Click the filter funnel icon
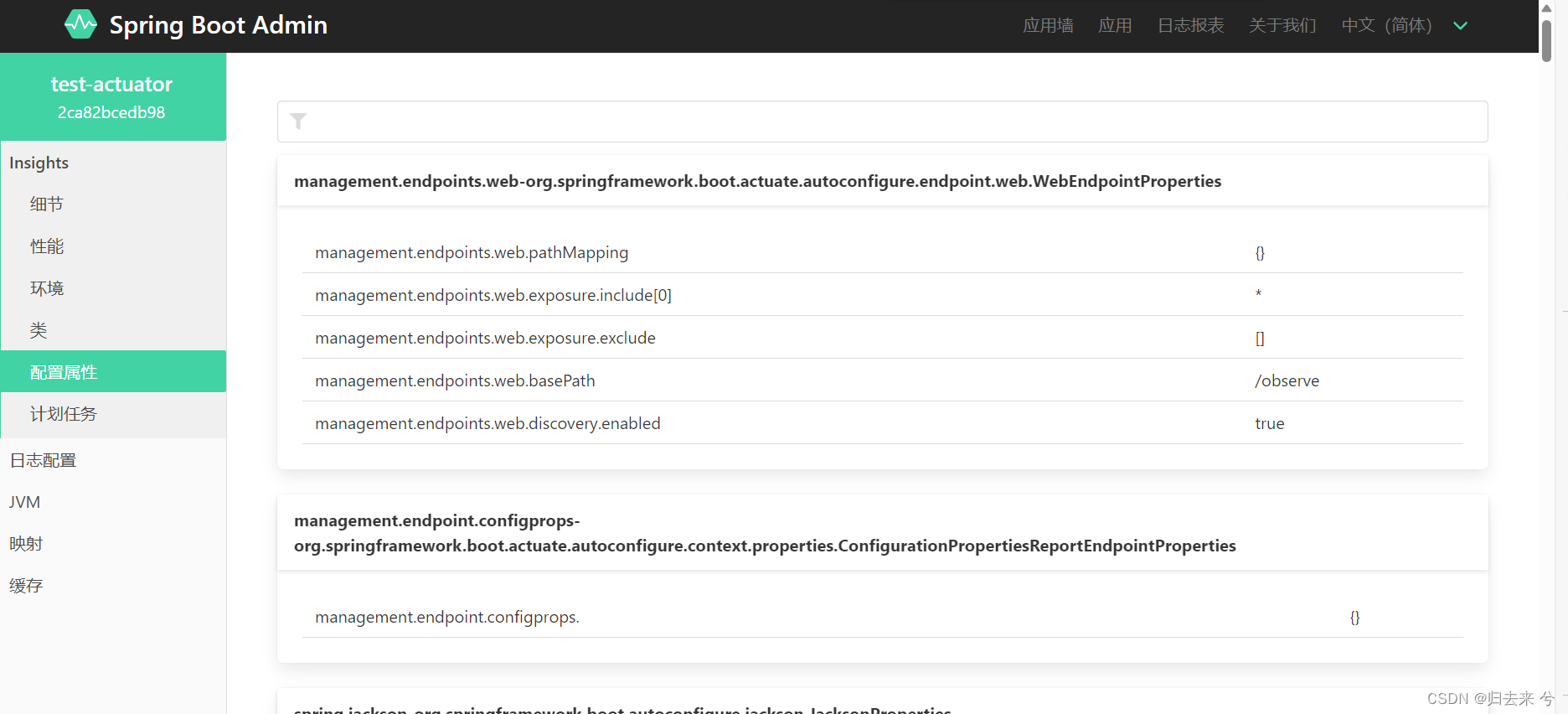 tap(298, 122)
